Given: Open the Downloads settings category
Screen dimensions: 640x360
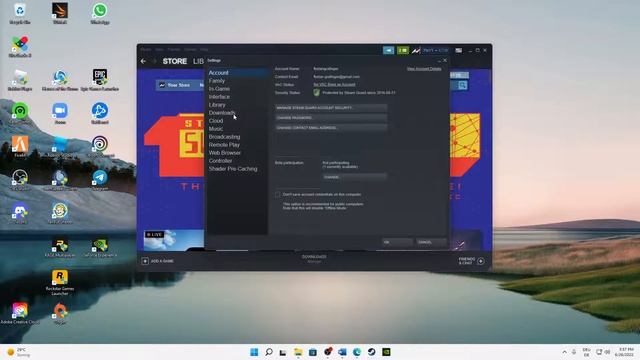Looking at the screenshot, I should tap(222, 113).
